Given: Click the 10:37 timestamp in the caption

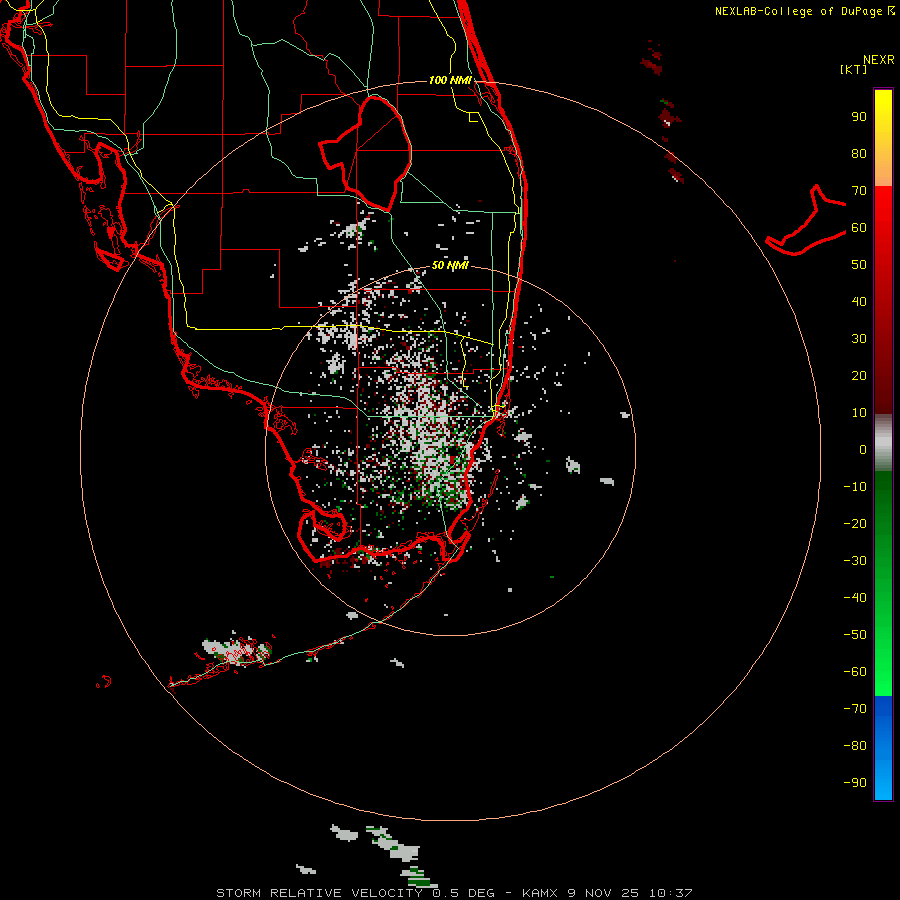Looking at the screenshot, I should 670,893.
